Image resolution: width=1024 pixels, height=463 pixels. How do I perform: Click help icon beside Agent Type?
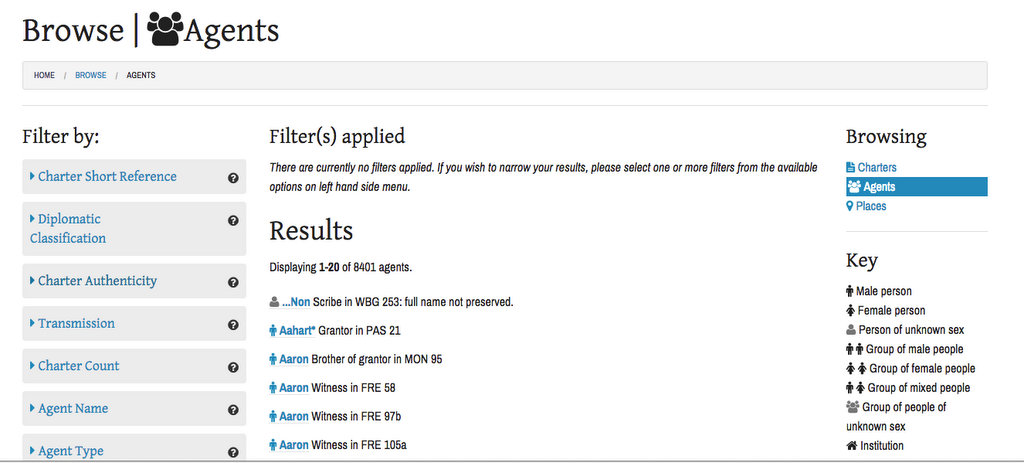tap(233, 453)
